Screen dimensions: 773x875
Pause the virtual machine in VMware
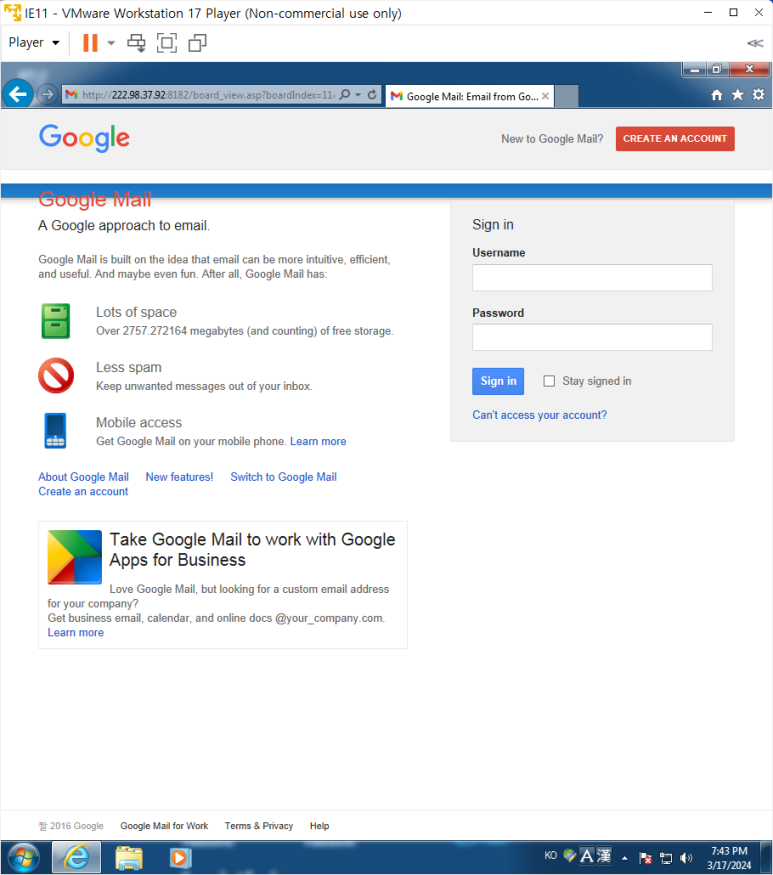click(90, 43)
